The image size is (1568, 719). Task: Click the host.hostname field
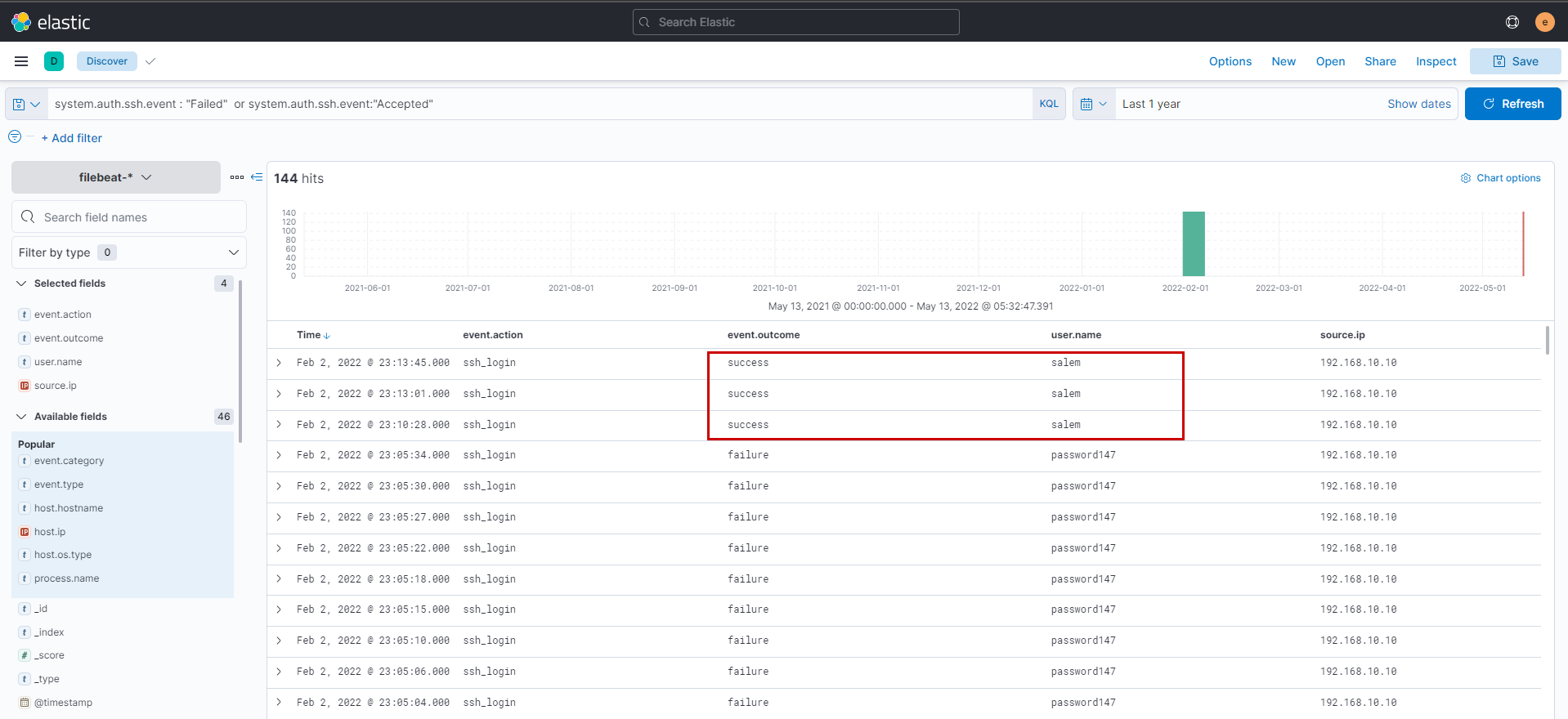click(69, 508)
